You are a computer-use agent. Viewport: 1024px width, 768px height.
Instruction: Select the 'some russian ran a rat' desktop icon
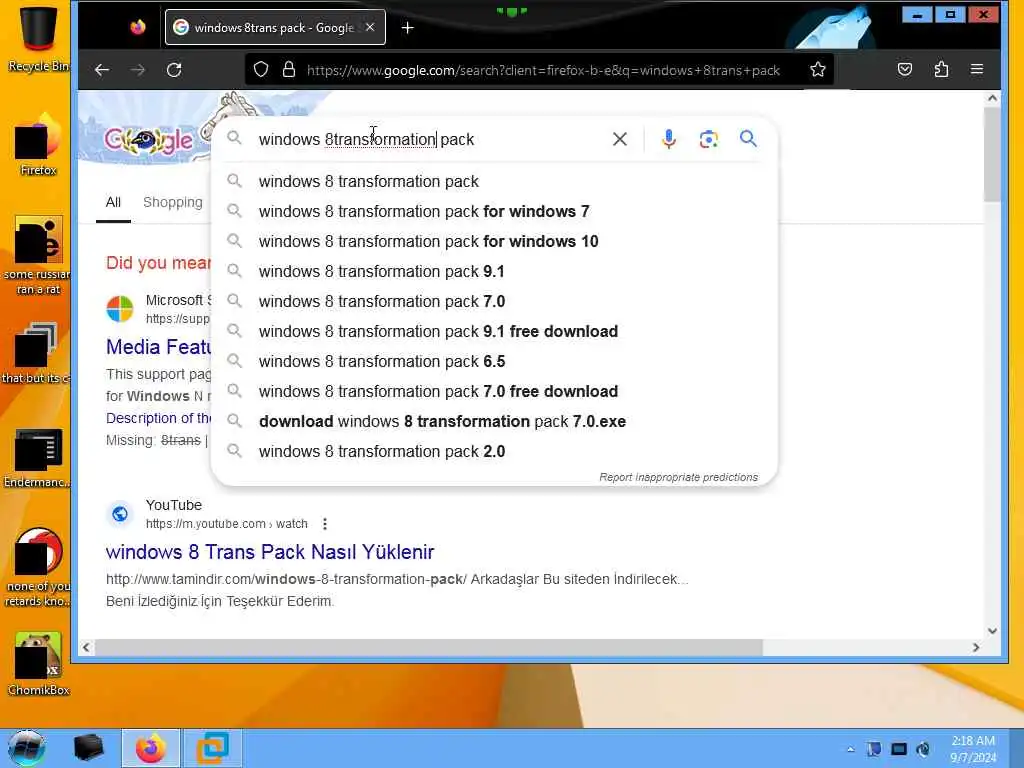[x=38, y=256]
